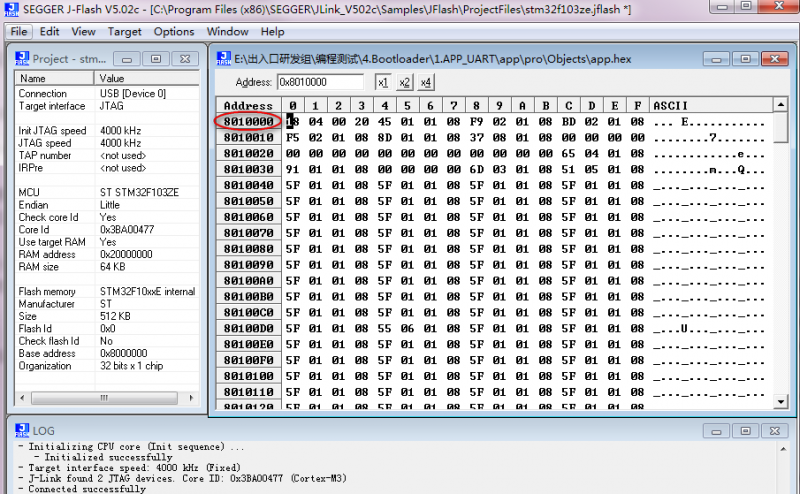
Task: Select address row 80100D0
Action: [248, 328]
